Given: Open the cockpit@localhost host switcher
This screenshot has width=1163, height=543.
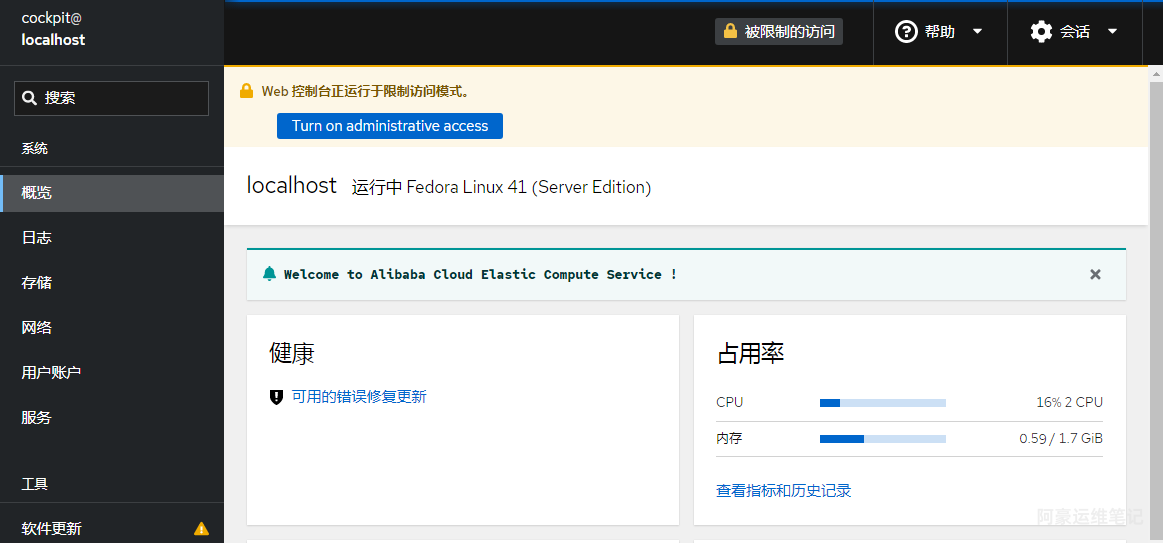Looking at the screenshot, I should [54, 29].
